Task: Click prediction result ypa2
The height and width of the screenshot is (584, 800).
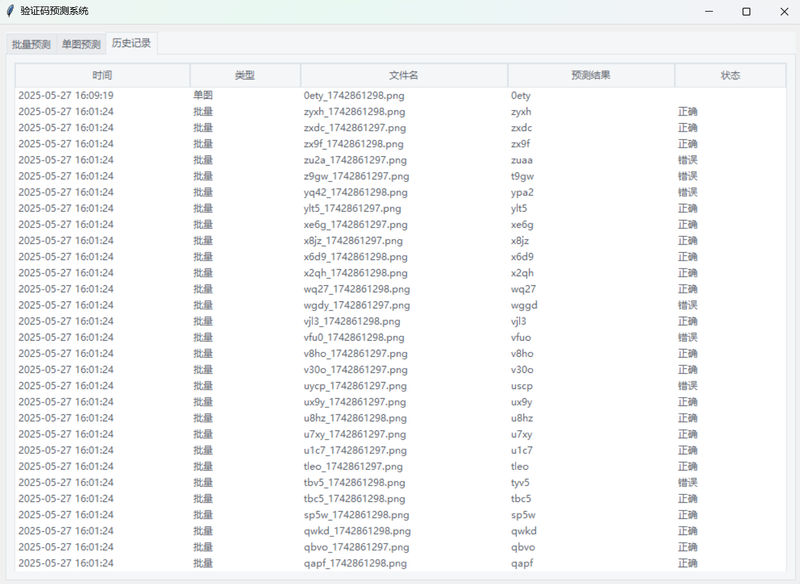Action: point(522,192)
